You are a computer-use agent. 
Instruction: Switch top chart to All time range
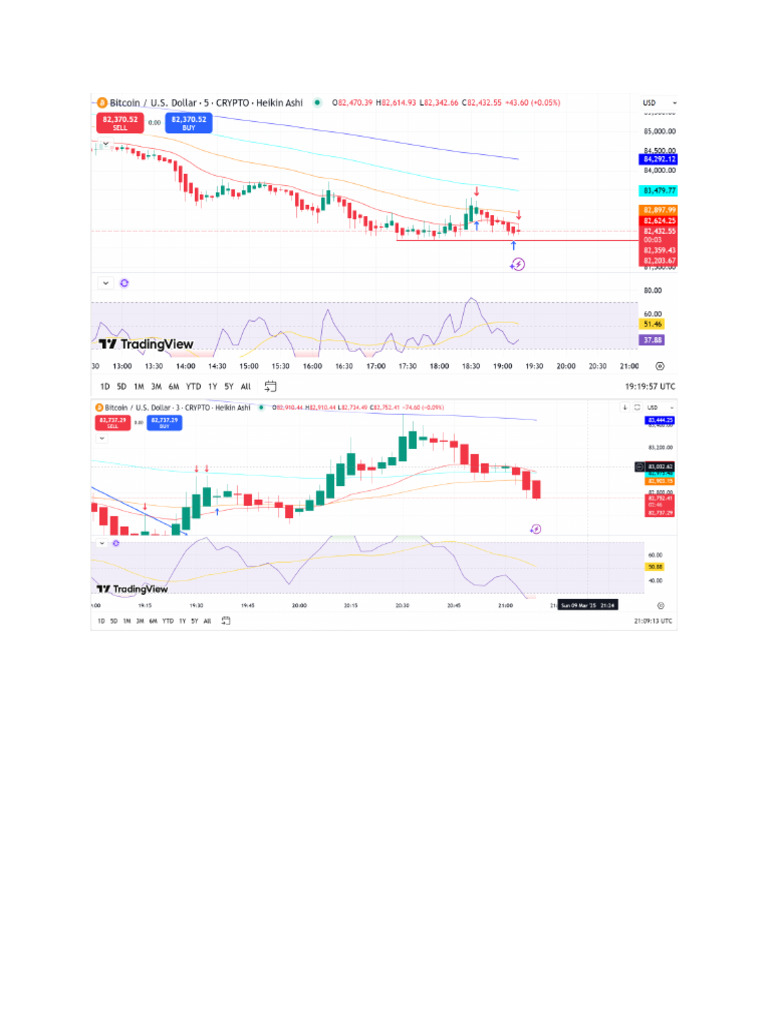(246, 385)
